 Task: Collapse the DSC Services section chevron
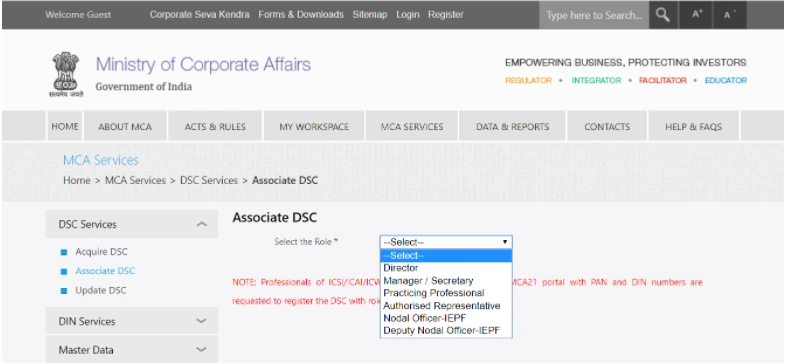tap(202, 224)
